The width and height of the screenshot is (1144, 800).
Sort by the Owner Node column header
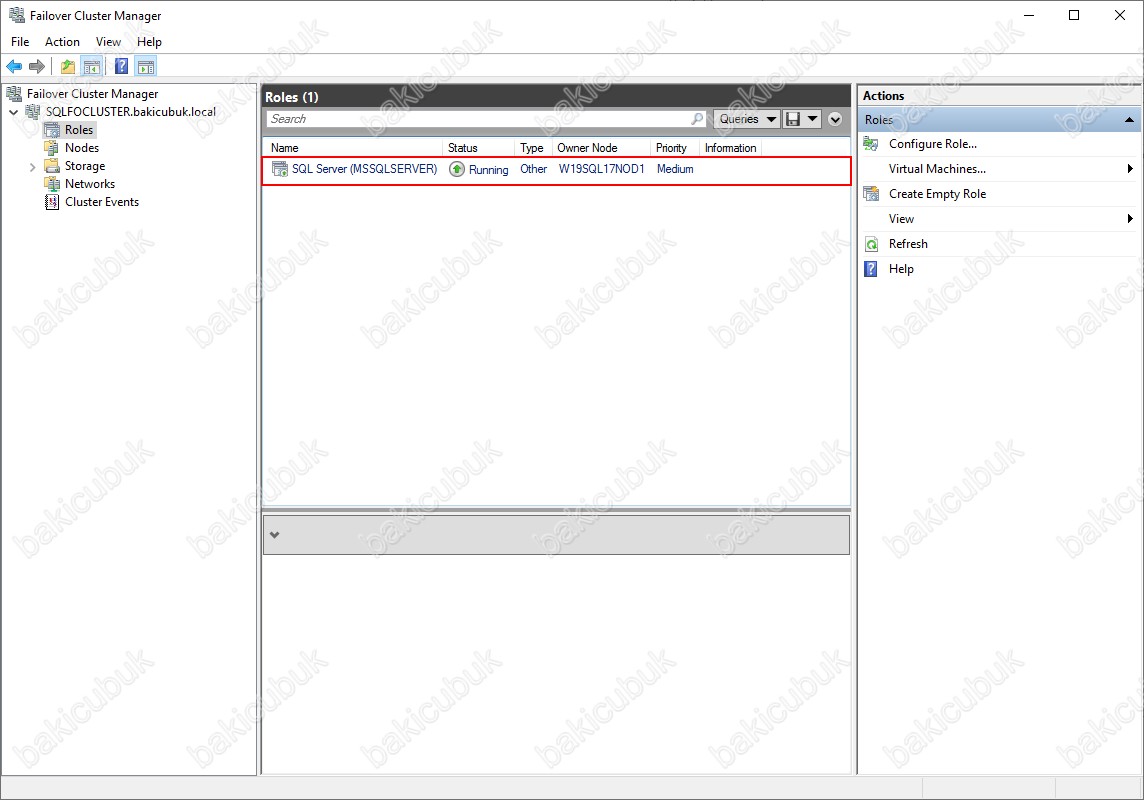[x=600, y=148]
